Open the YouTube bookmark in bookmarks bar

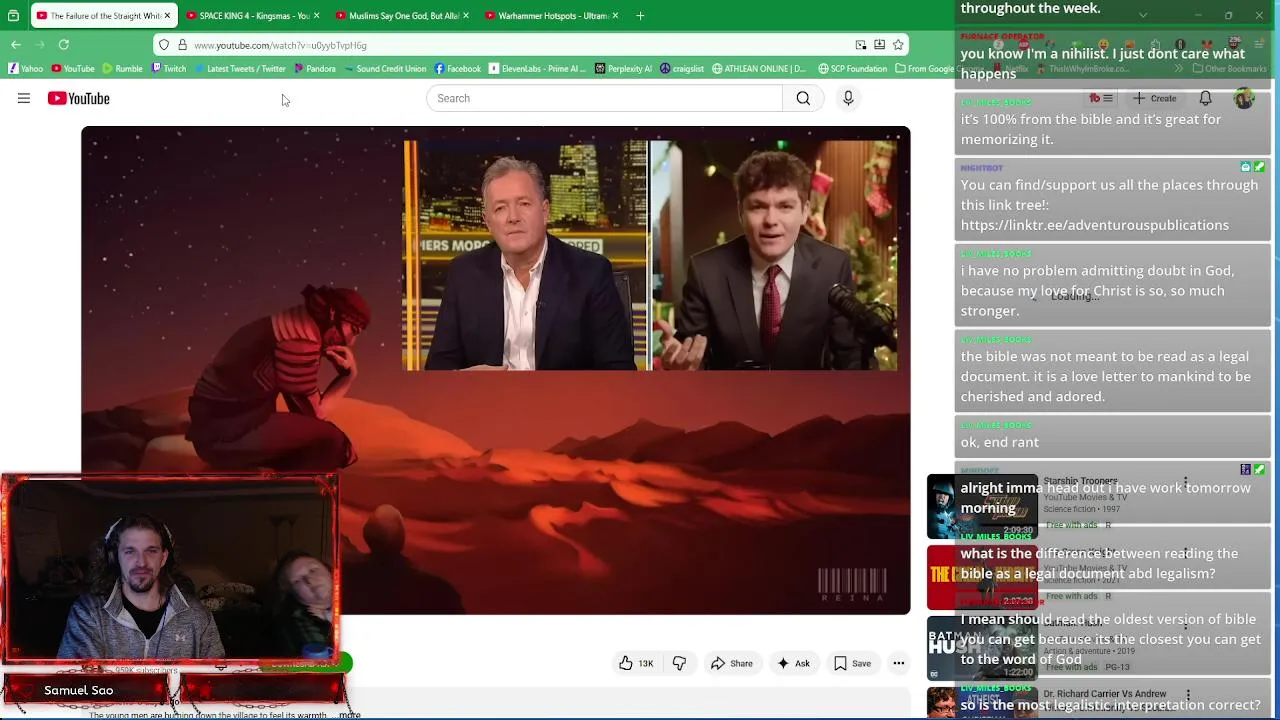[73, 69]
